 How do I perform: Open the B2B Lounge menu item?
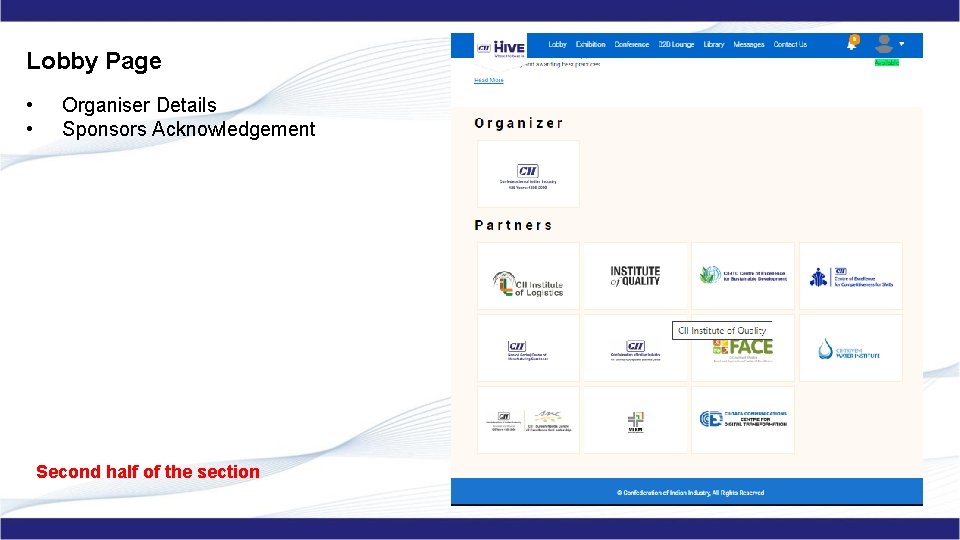click(x=676, y=45)
